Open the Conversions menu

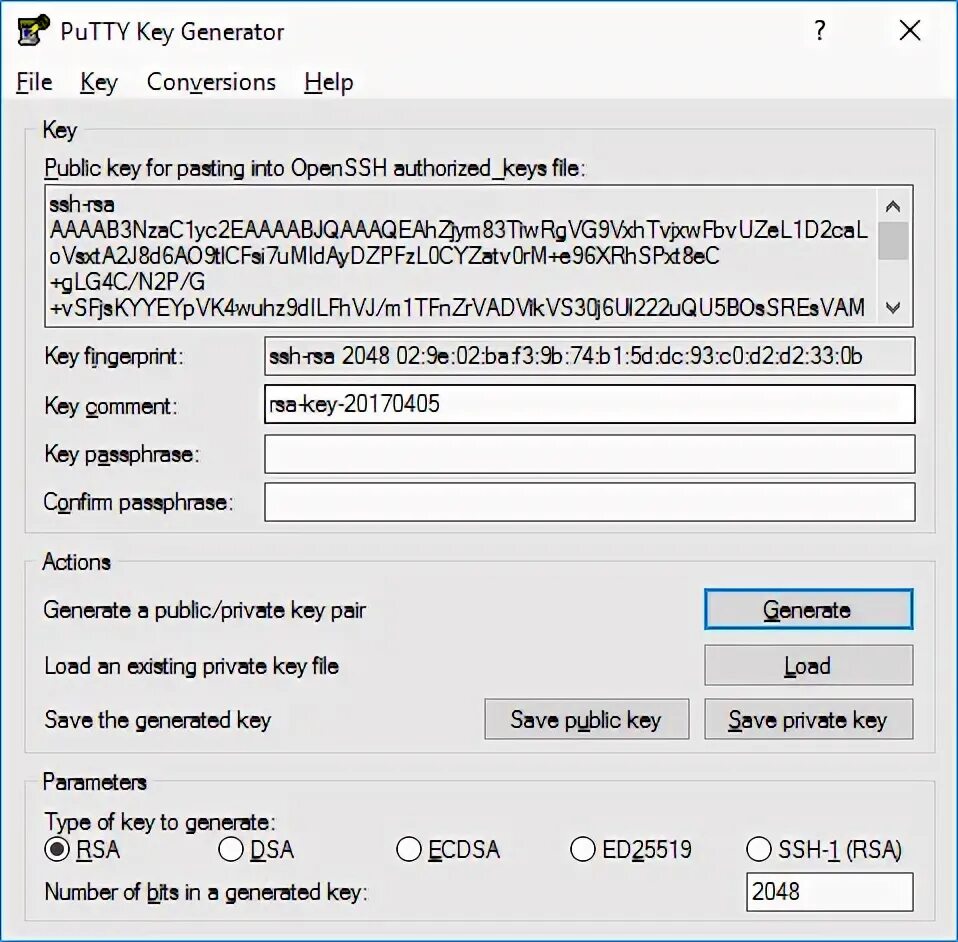tap(211, 82)
